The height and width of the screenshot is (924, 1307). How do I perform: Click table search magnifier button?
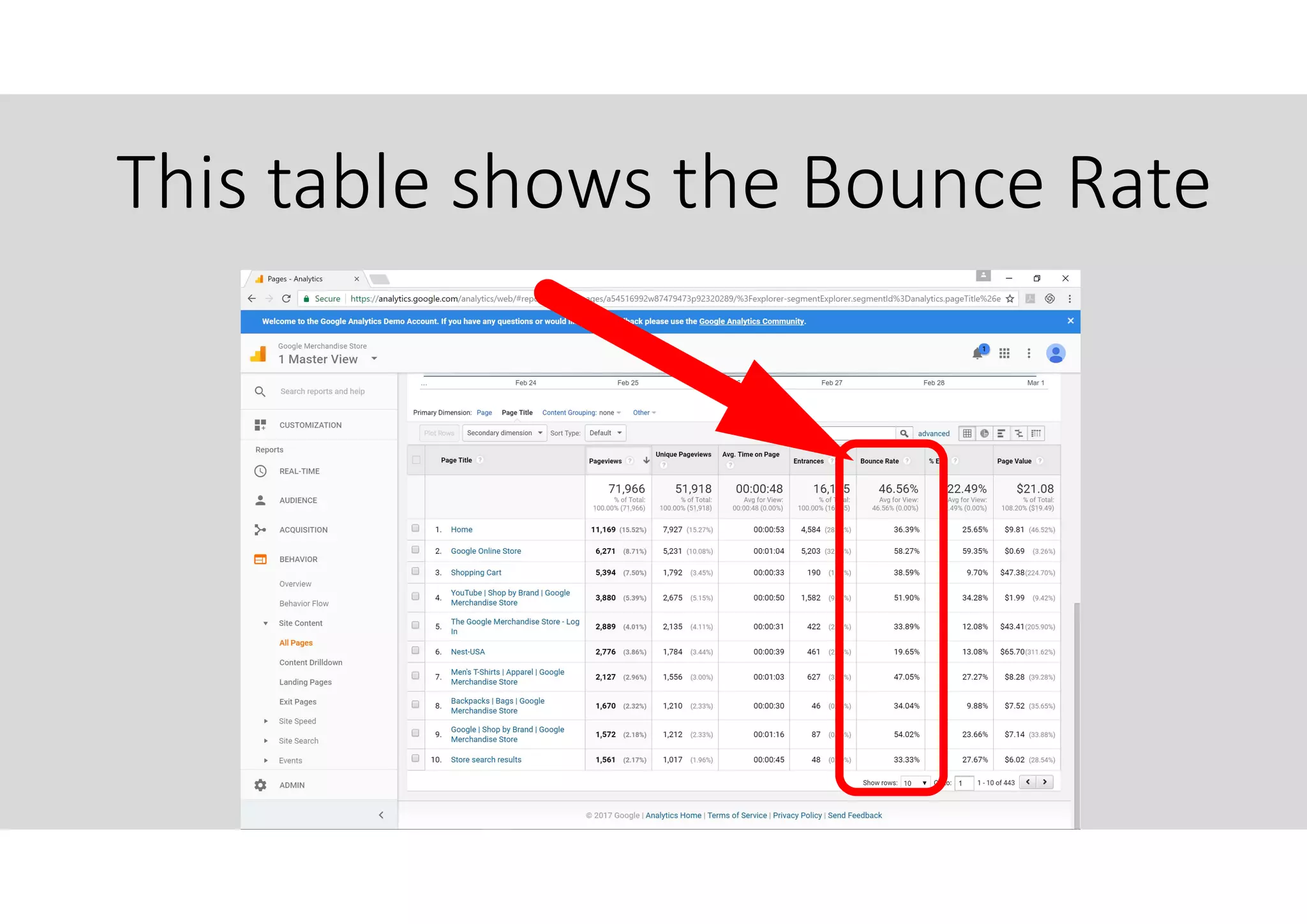tap(904, 433)
